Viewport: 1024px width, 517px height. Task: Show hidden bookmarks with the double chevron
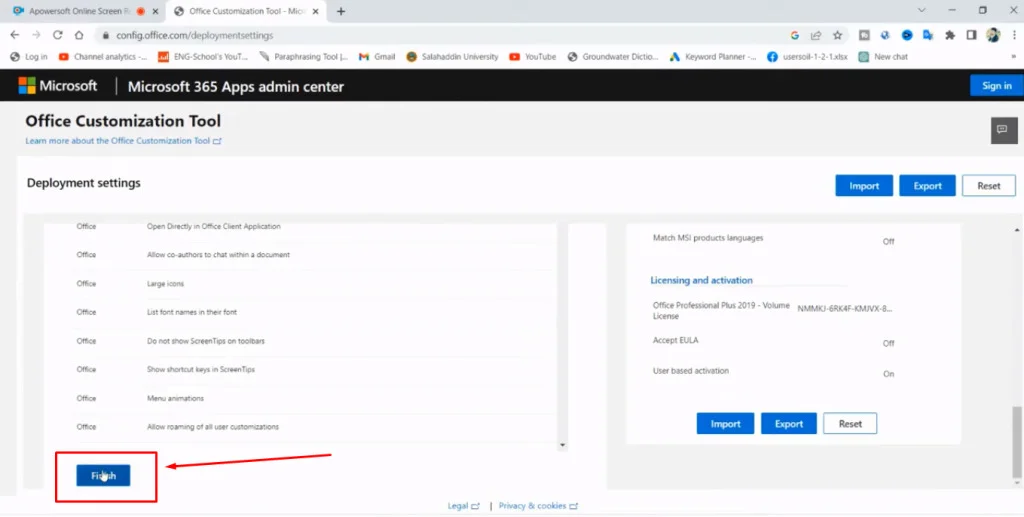[1014, 57]
